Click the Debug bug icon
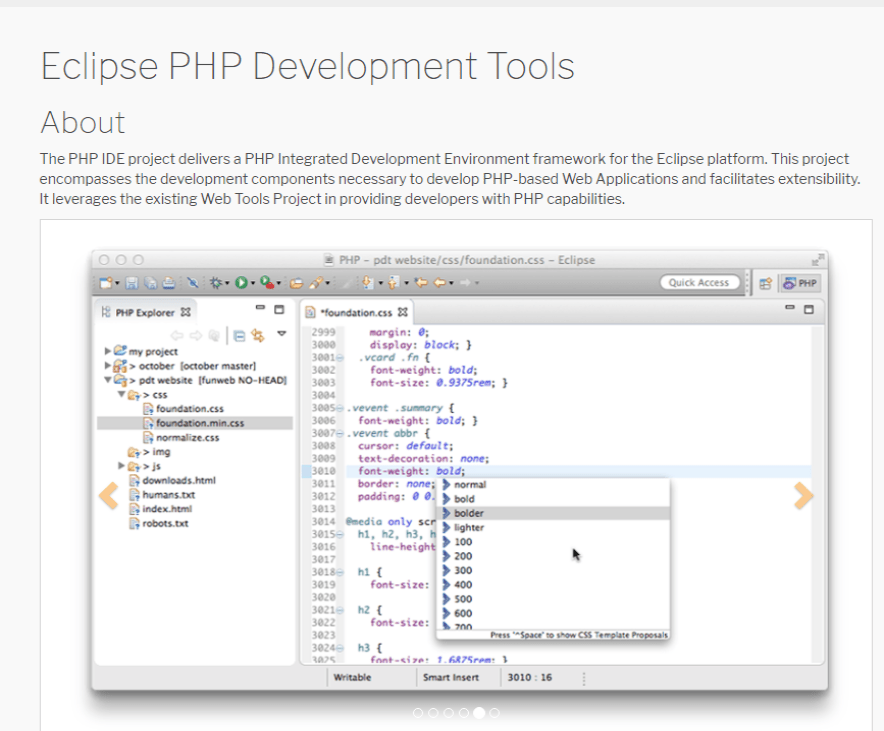The width and height of the screenshot is (884, 731). click(216, 283)
